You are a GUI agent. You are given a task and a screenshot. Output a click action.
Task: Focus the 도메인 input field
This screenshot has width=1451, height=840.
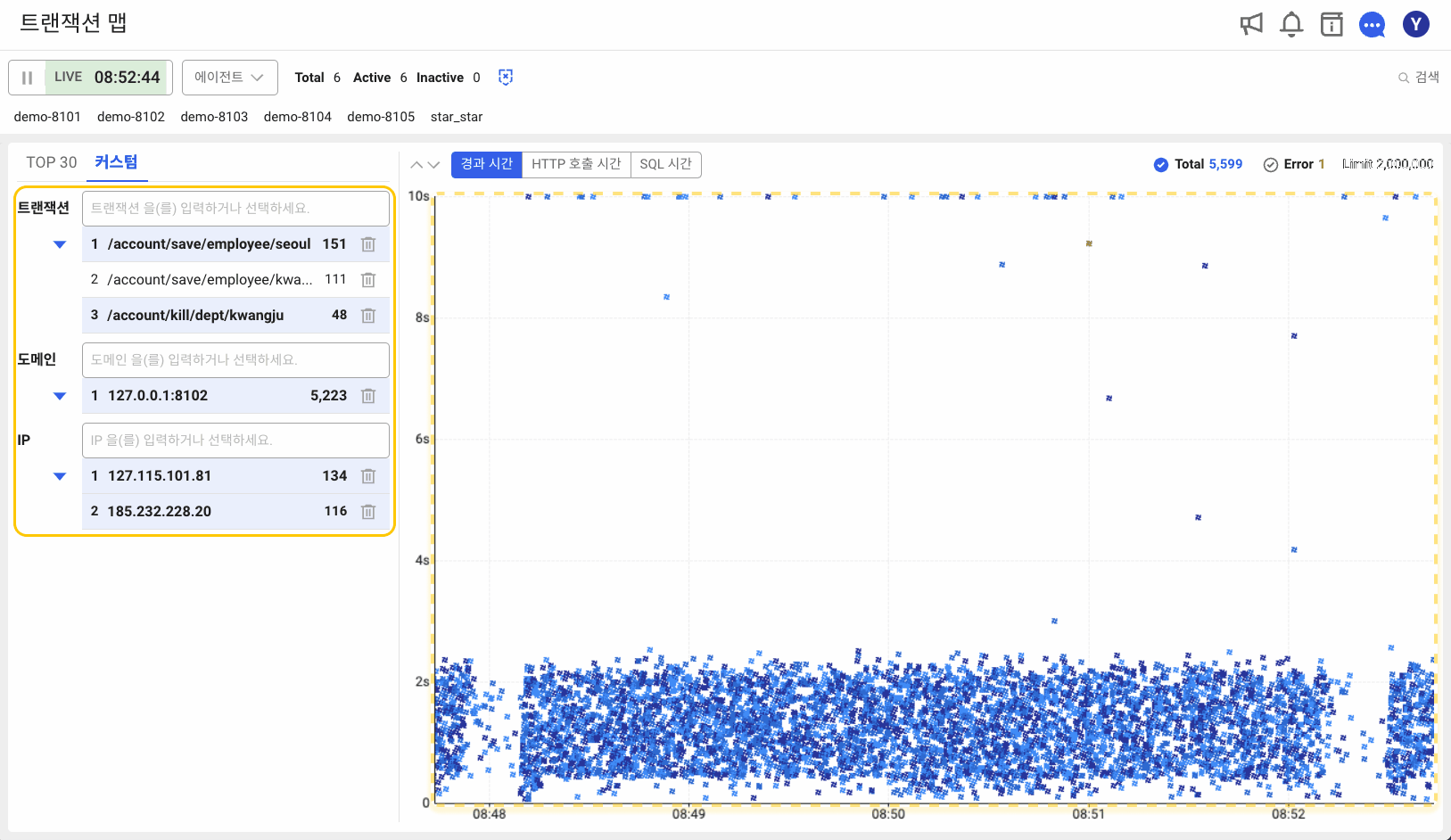(235, 359)
